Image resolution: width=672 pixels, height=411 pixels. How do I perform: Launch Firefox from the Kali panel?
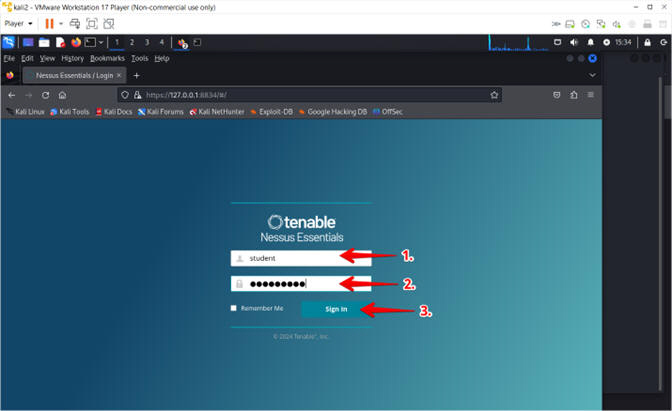[76, 42]
